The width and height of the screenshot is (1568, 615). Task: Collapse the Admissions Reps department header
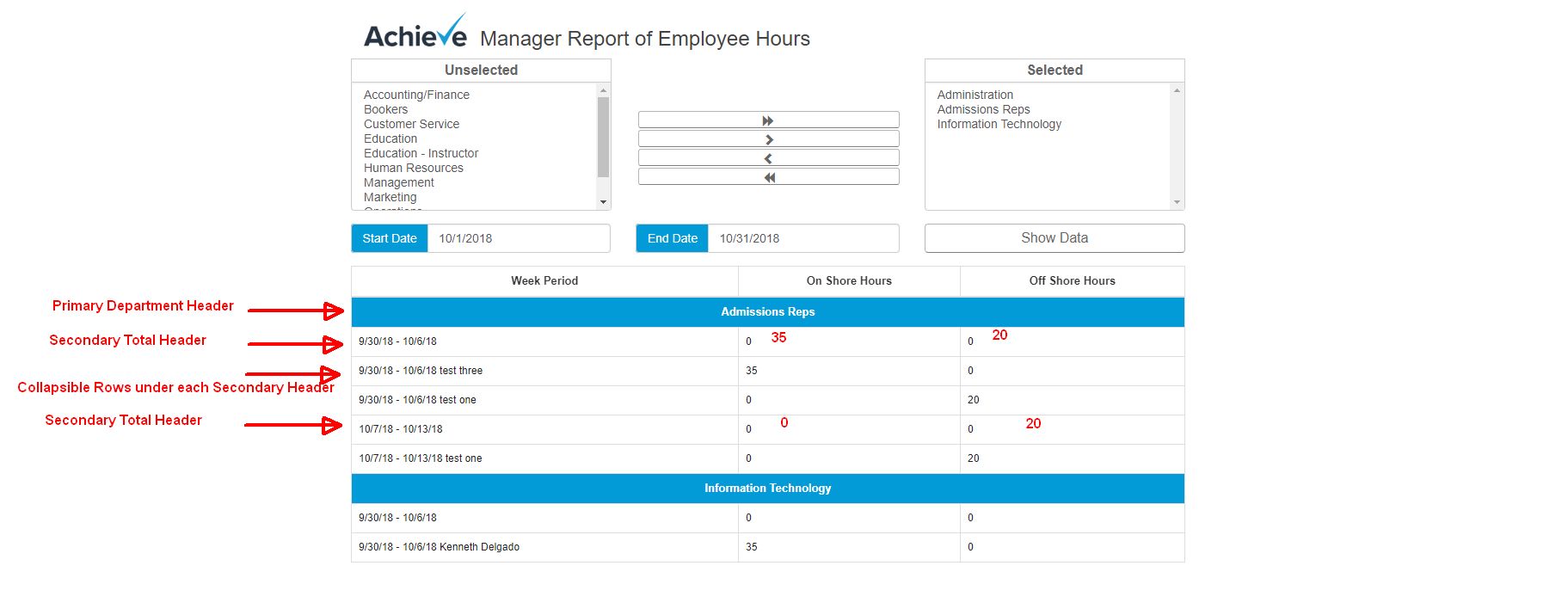[x=767, y=312]
